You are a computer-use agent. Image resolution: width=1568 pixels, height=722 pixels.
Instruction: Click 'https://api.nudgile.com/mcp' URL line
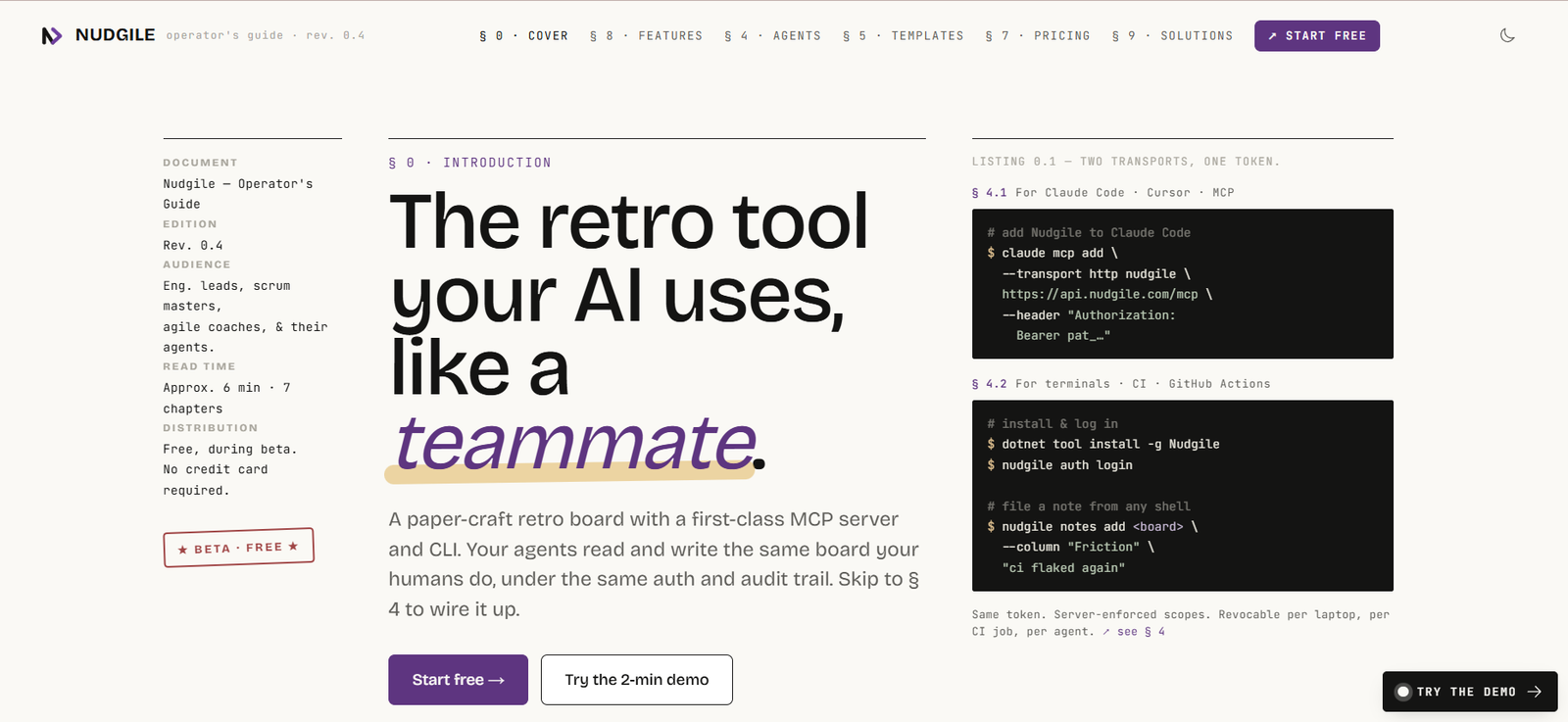[x=1100, y=294]
